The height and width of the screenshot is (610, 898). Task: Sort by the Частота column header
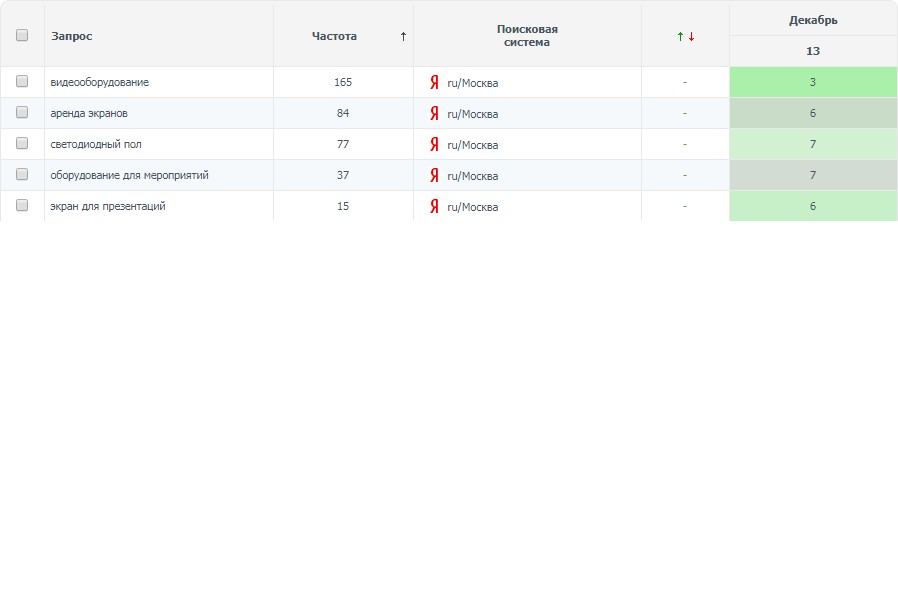(334, 36)
